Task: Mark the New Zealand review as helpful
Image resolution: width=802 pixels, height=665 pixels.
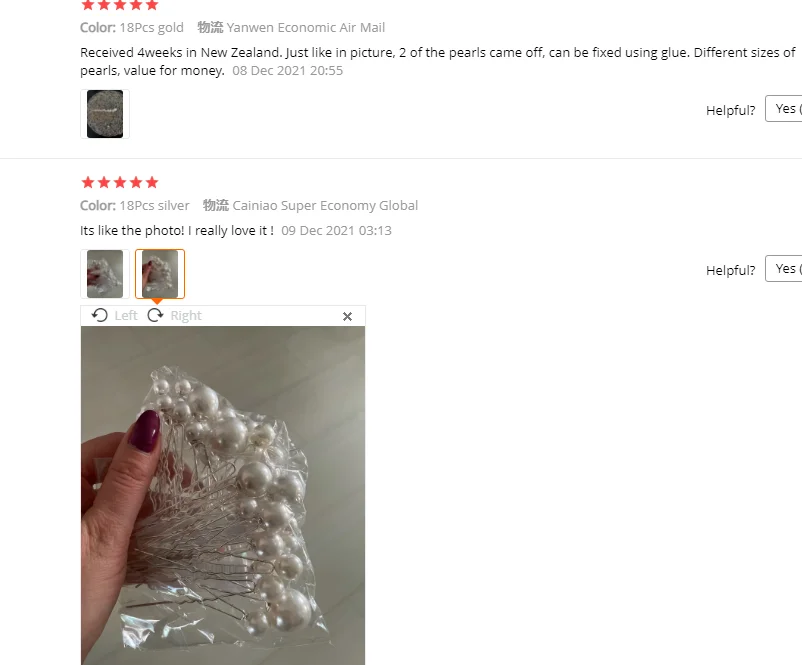Action: point(784,108)
